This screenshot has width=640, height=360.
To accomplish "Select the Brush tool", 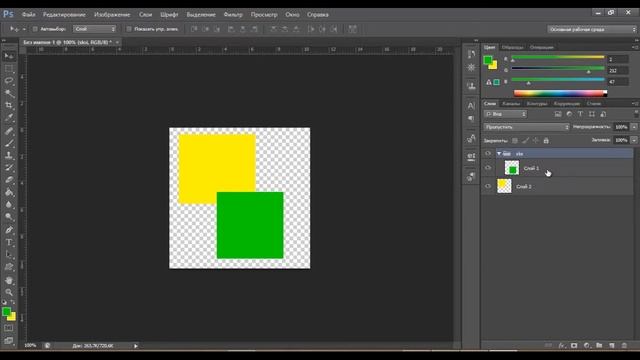I will 9,143.
